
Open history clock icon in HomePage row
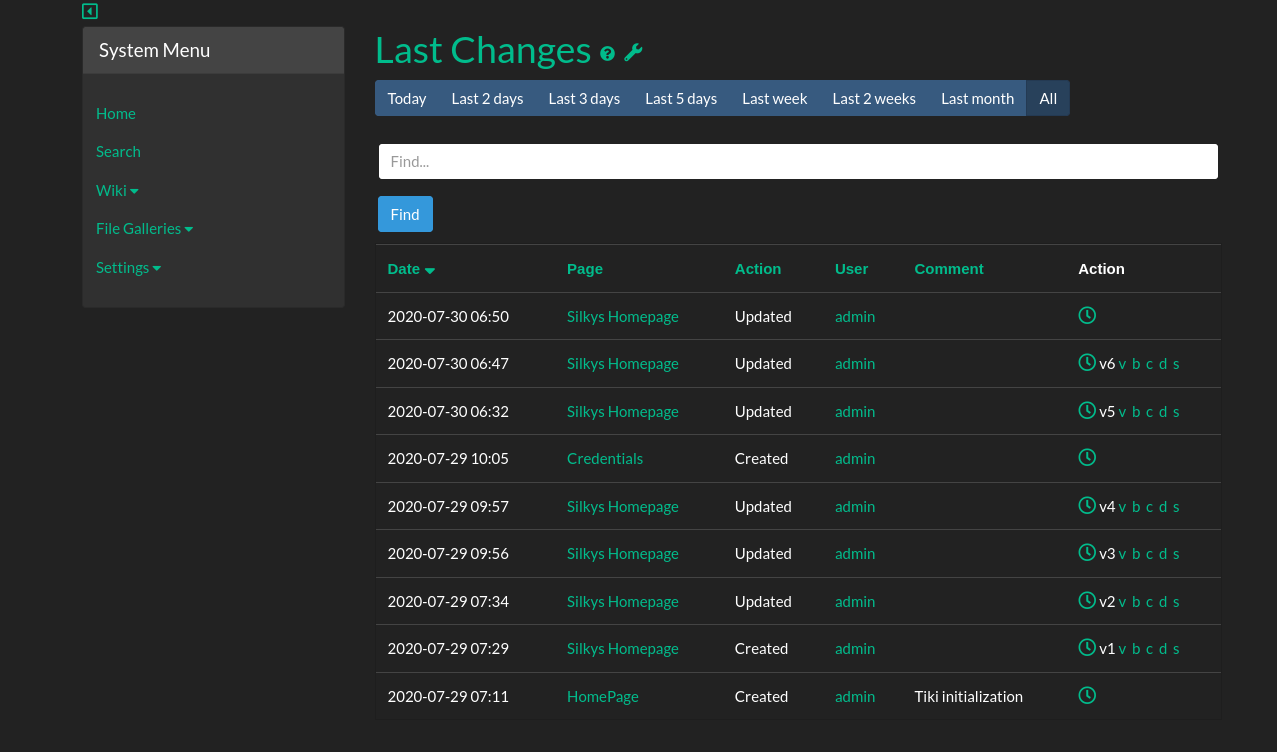1087,695
